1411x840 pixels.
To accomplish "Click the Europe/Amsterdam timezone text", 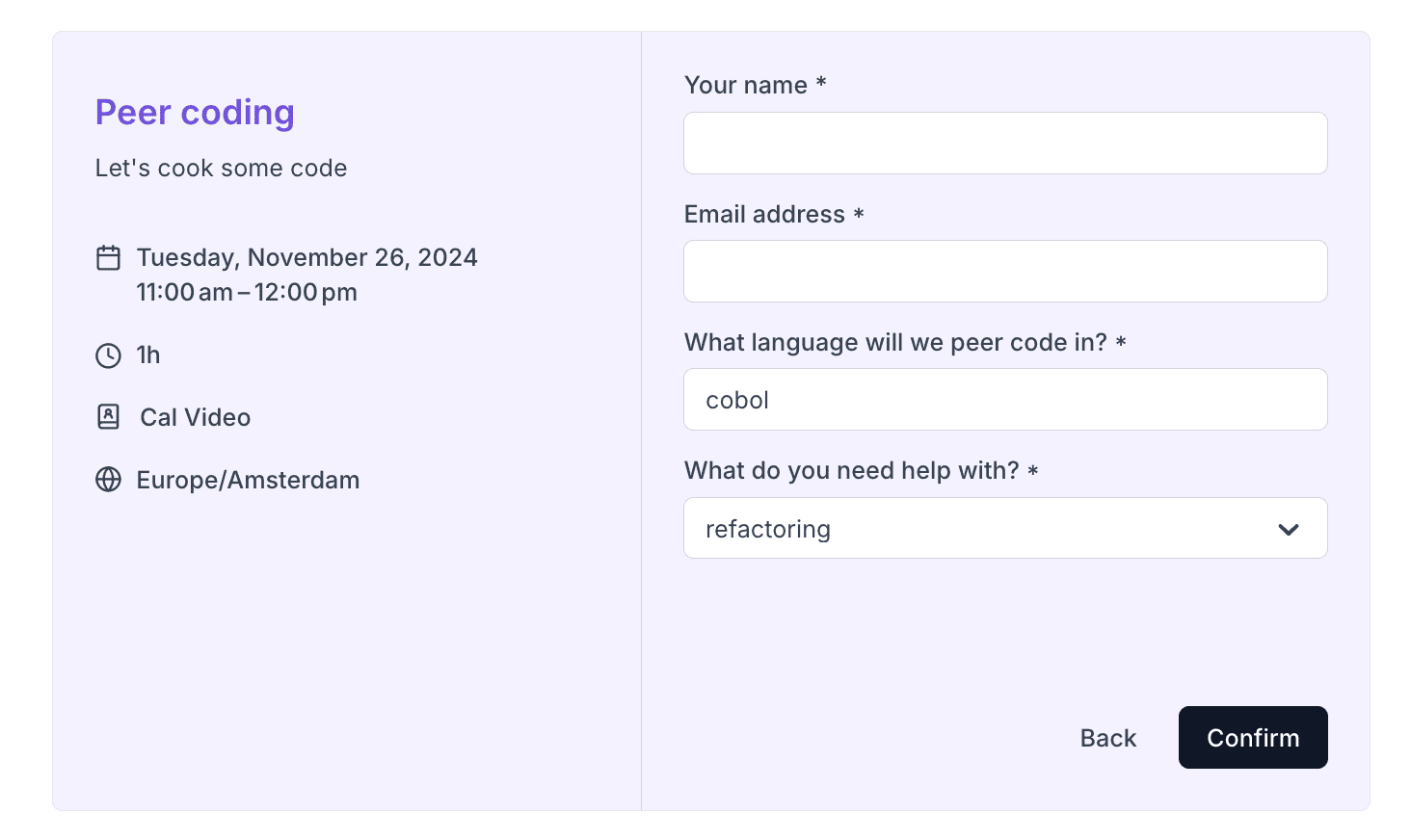I will click(248, 480).
